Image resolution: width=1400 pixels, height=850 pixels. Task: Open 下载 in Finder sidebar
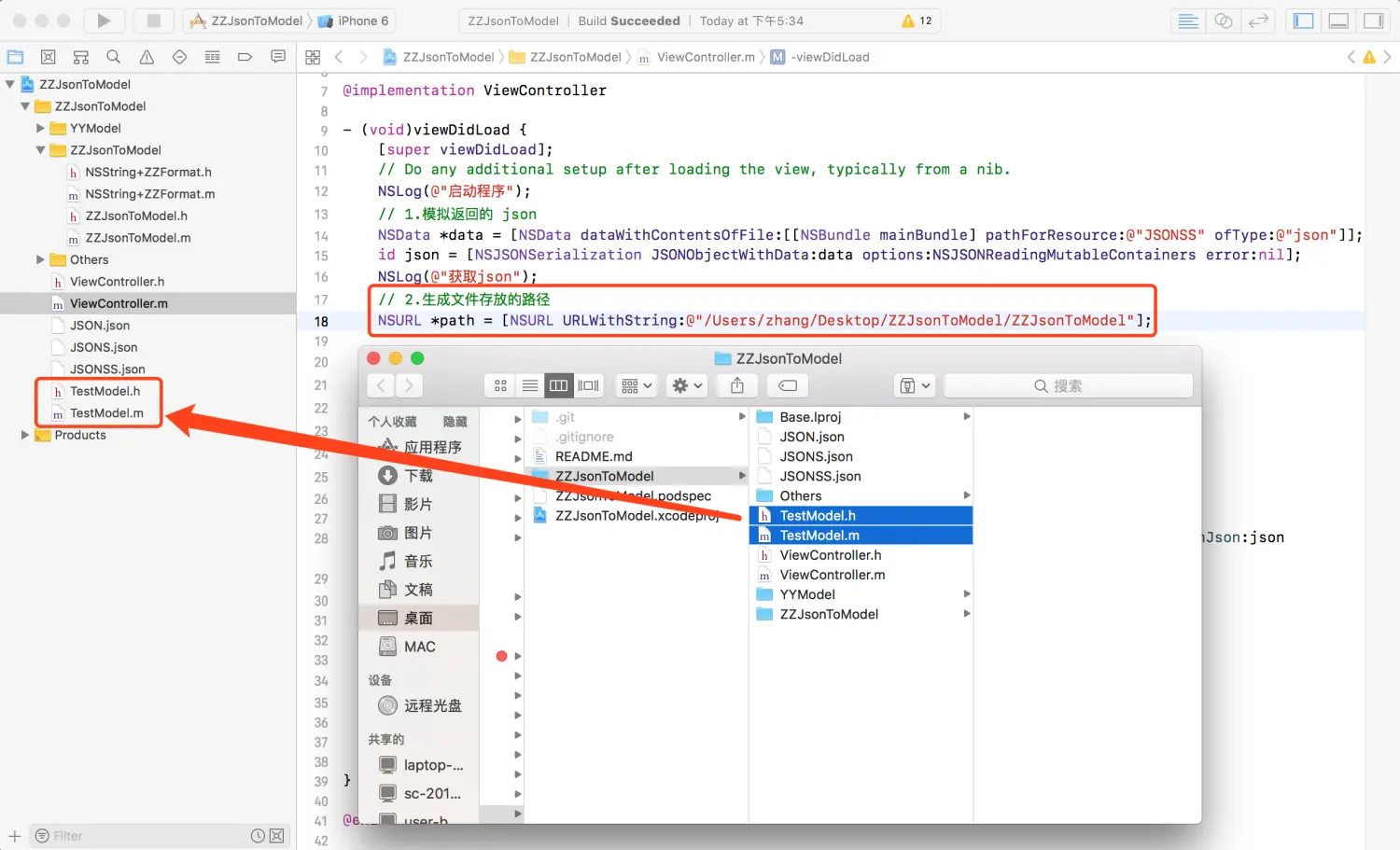(418, 476)
